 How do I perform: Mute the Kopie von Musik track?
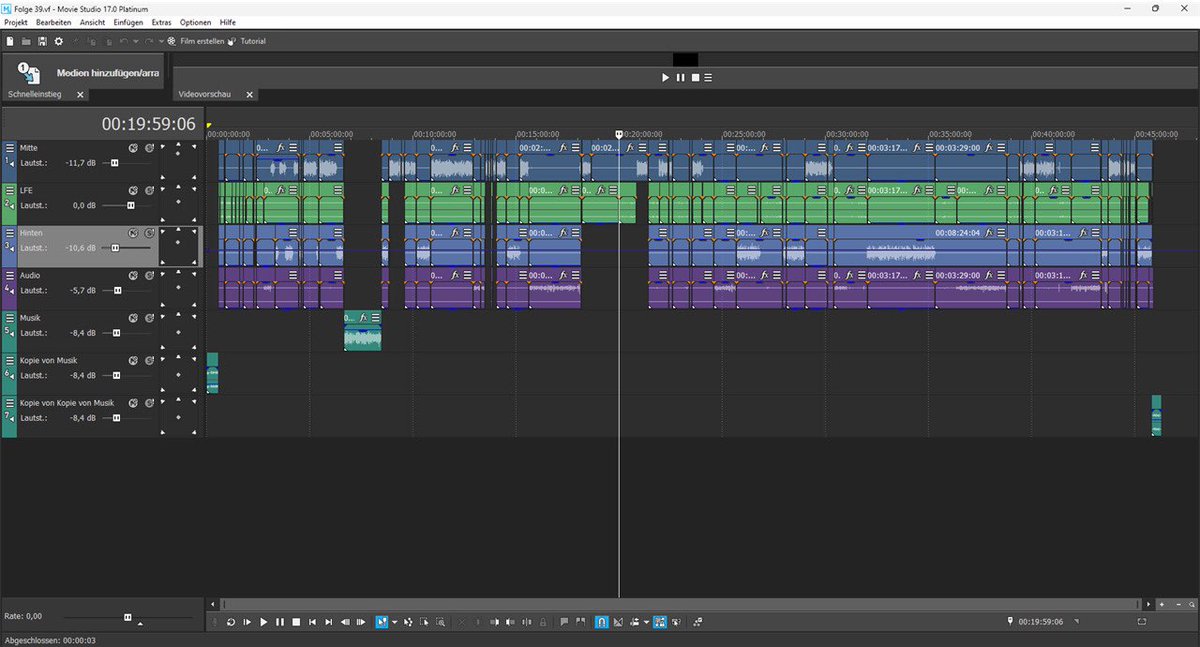(133, 360)
